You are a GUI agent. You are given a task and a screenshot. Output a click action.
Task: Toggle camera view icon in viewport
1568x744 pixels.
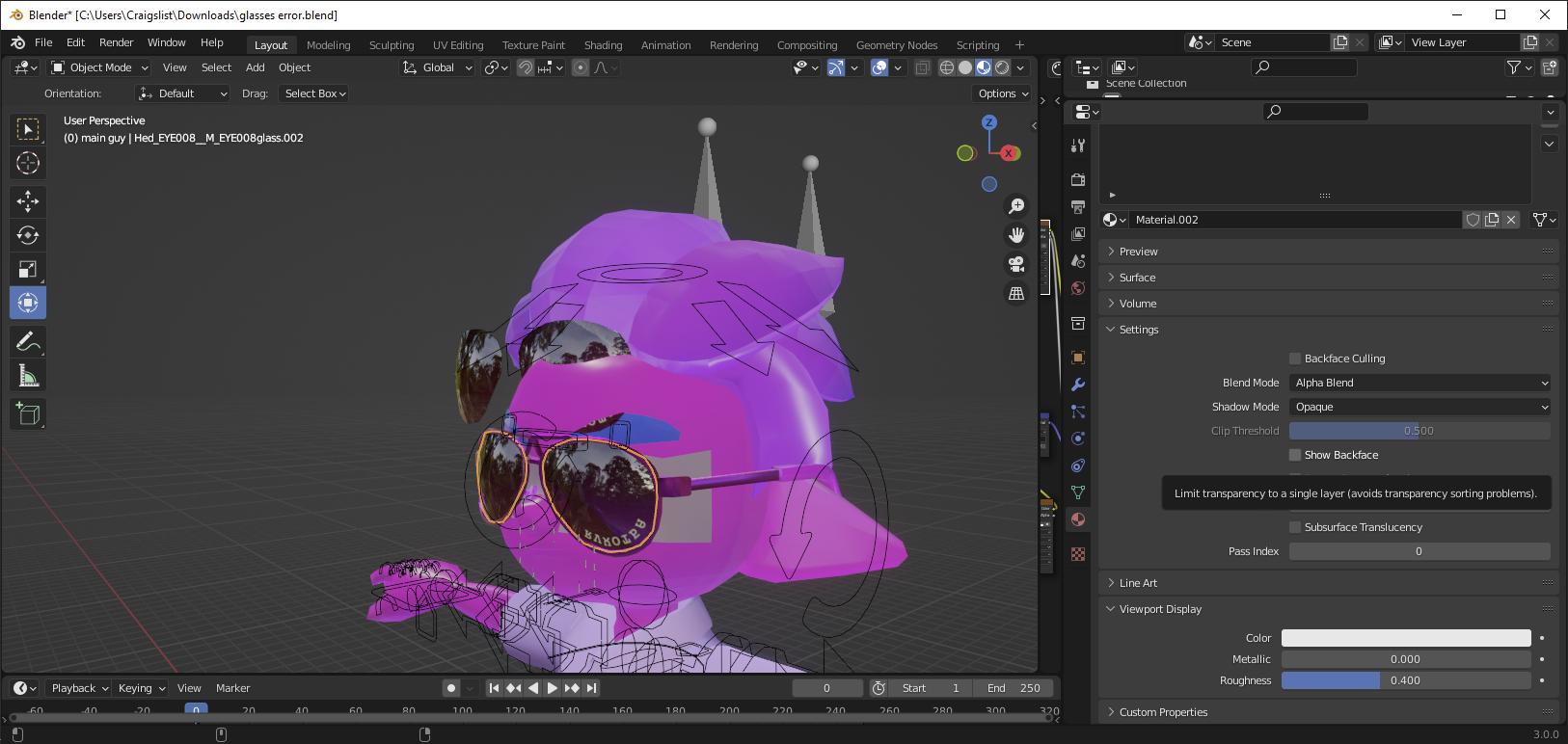coord(1016,264)
